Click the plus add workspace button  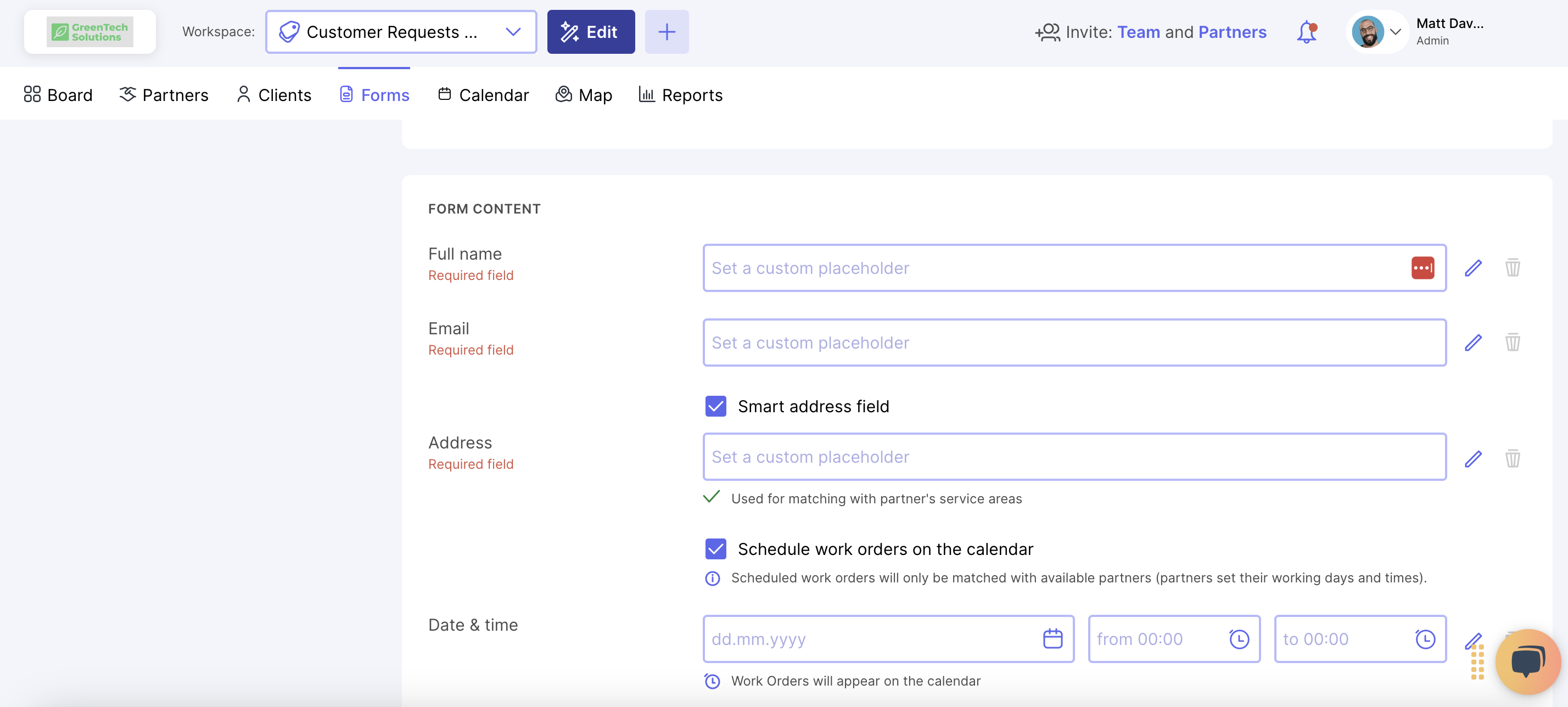tap(667, 32)
